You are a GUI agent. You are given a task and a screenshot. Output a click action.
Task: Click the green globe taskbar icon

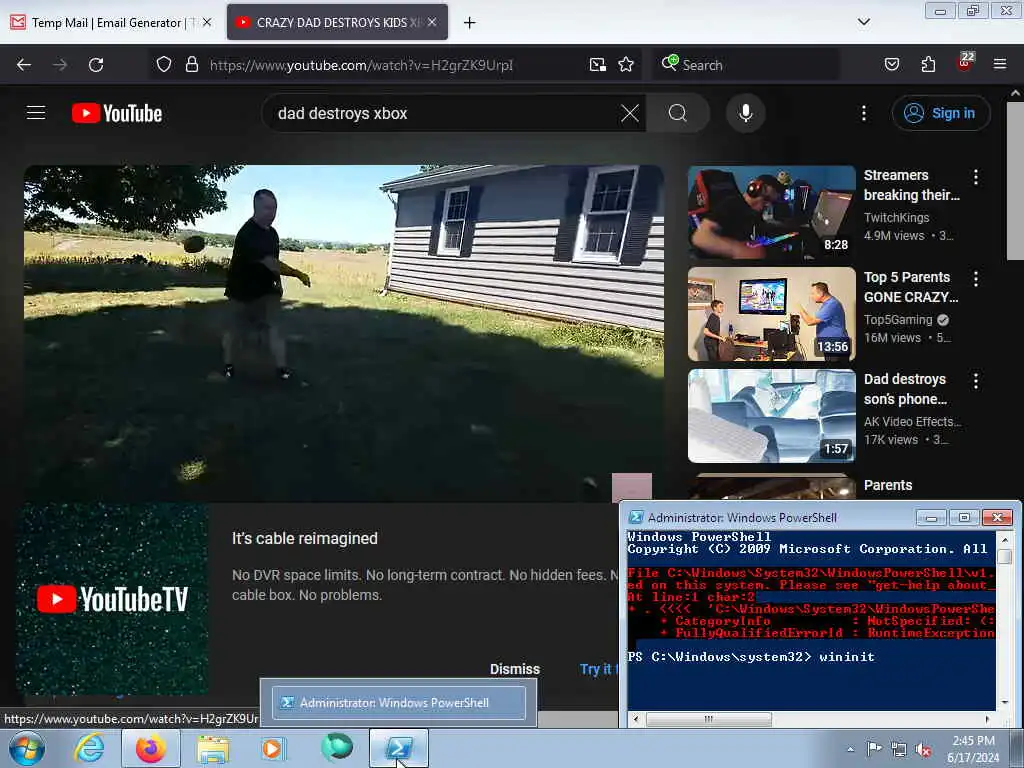click(x=337, y=747)
